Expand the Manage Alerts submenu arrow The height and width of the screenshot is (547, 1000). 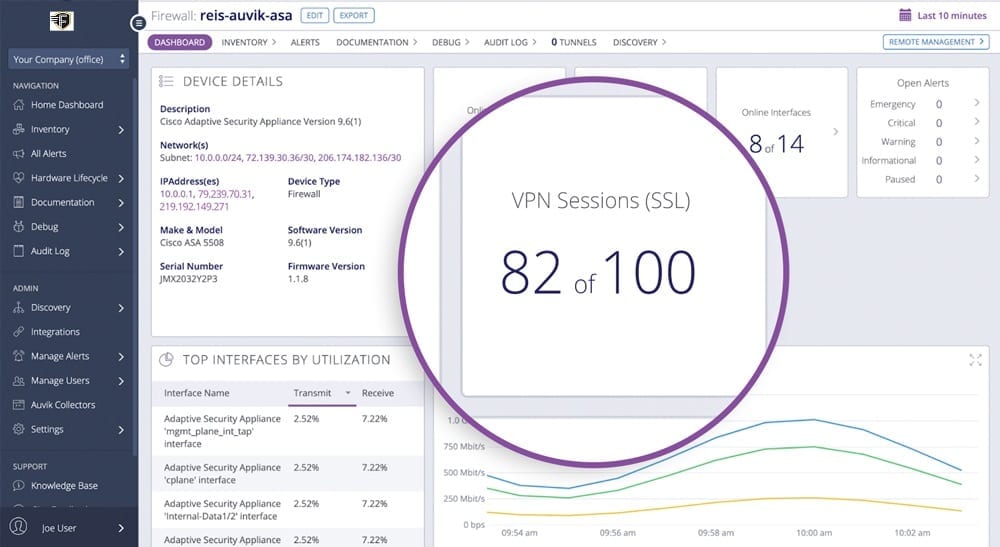[x=121, y=356]
